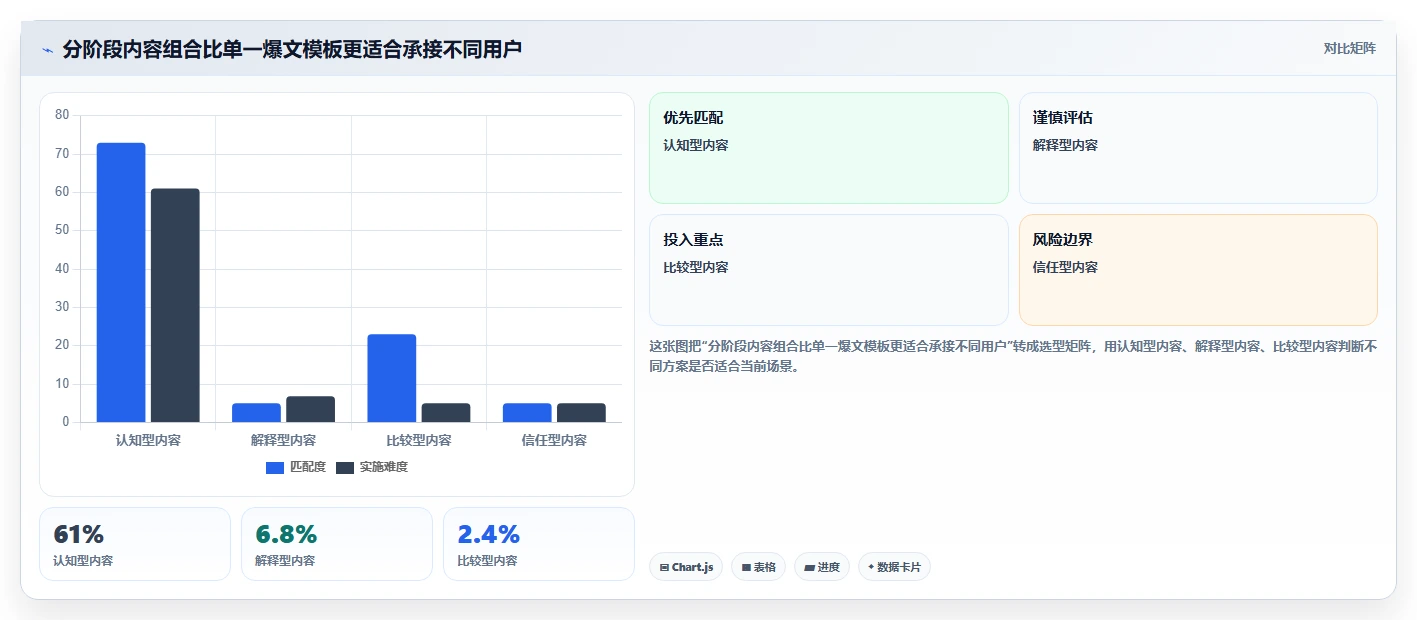Click the dark 实施难度 bar for 认知型内容

click(x=175, y=305)
